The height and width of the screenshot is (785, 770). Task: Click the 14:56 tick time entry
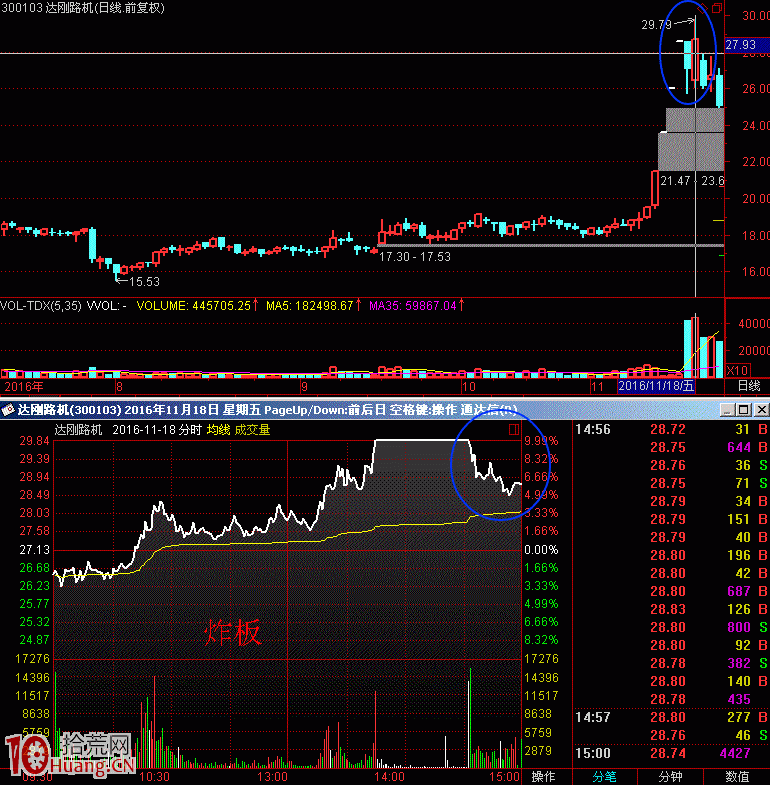[593, 429]
